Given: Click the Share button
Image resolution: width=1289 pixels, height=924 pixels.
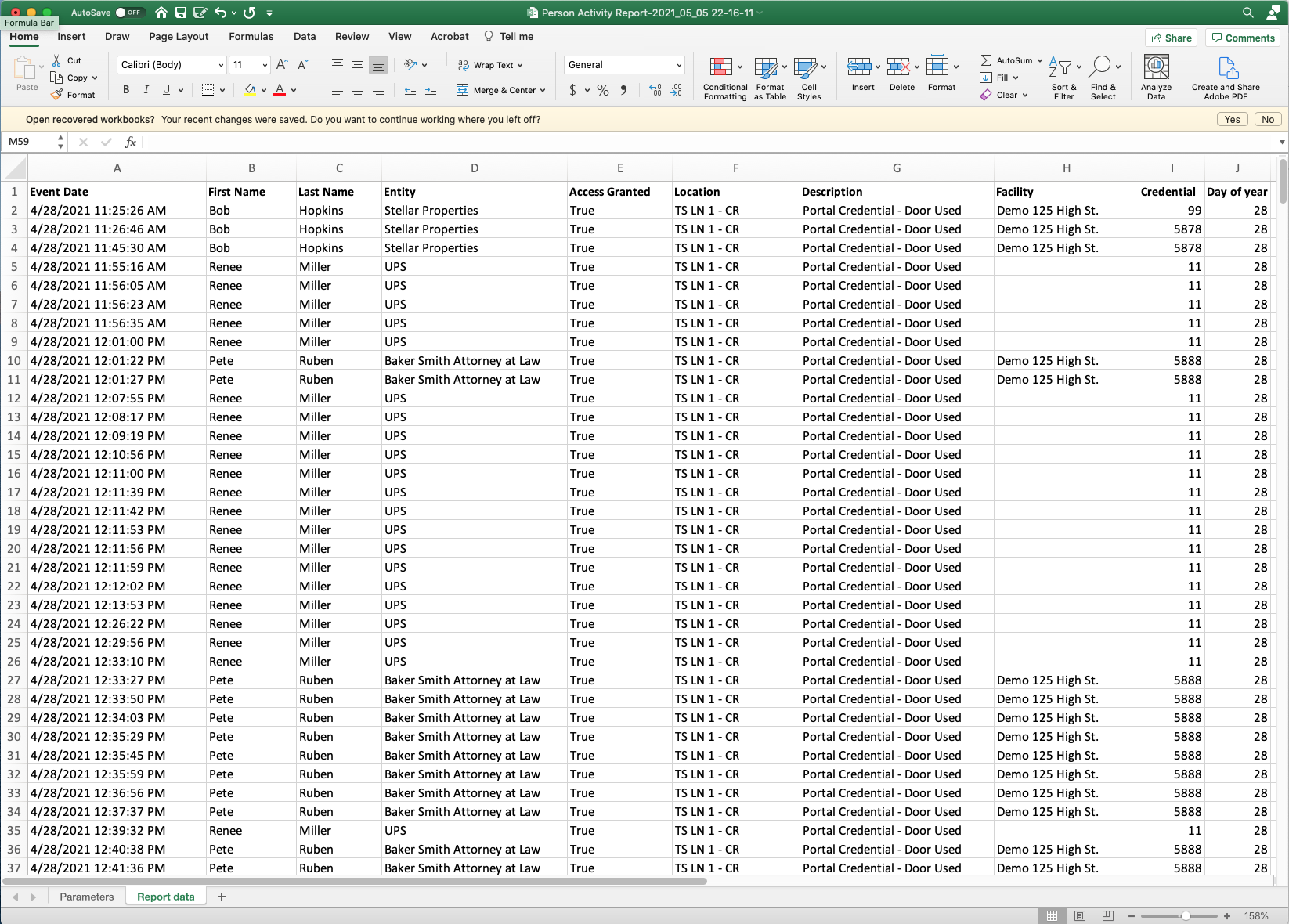Looking at the screenshot, I should (x=1172, y=38).
